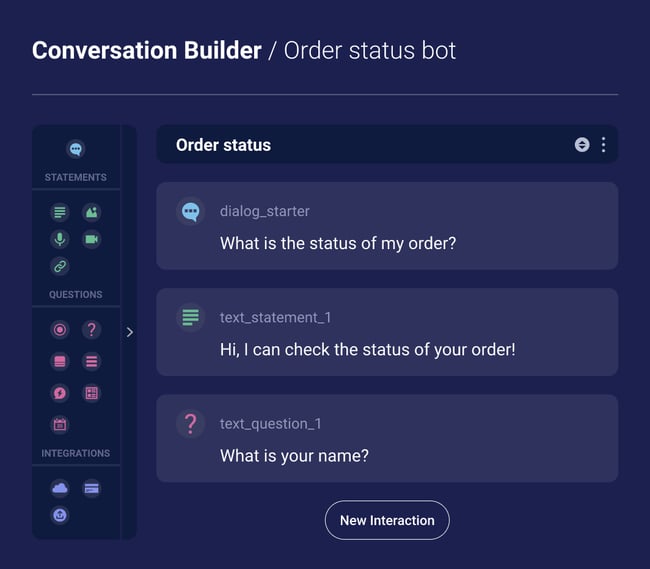Image resolution: width=650 pixels, height=569 pixels.
Task: Expand the sidebar using the chevron arrow
Action: click(x=129, y=332)
